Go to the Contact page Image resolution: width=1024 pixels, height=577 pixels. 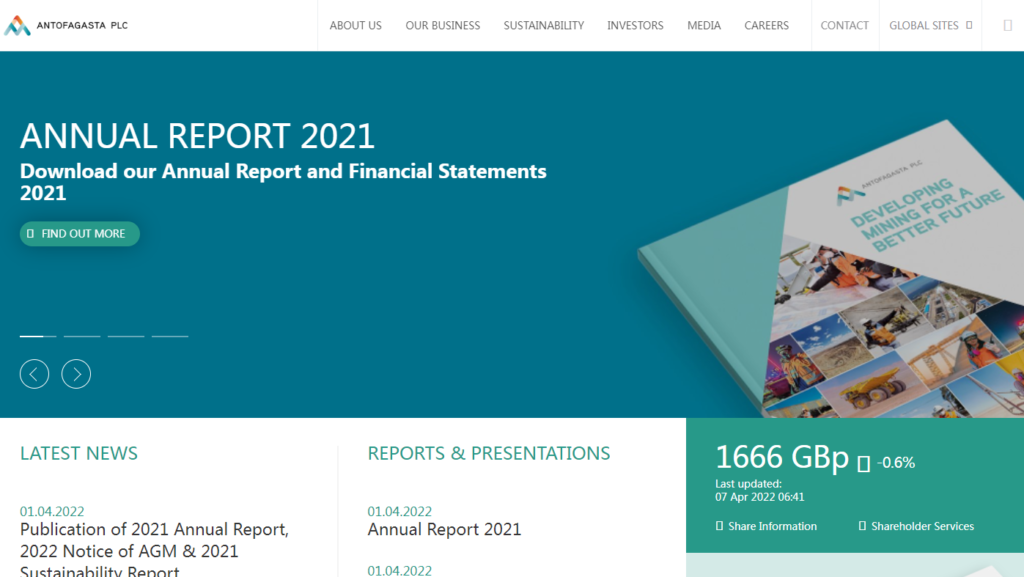[x=844, y=25]
